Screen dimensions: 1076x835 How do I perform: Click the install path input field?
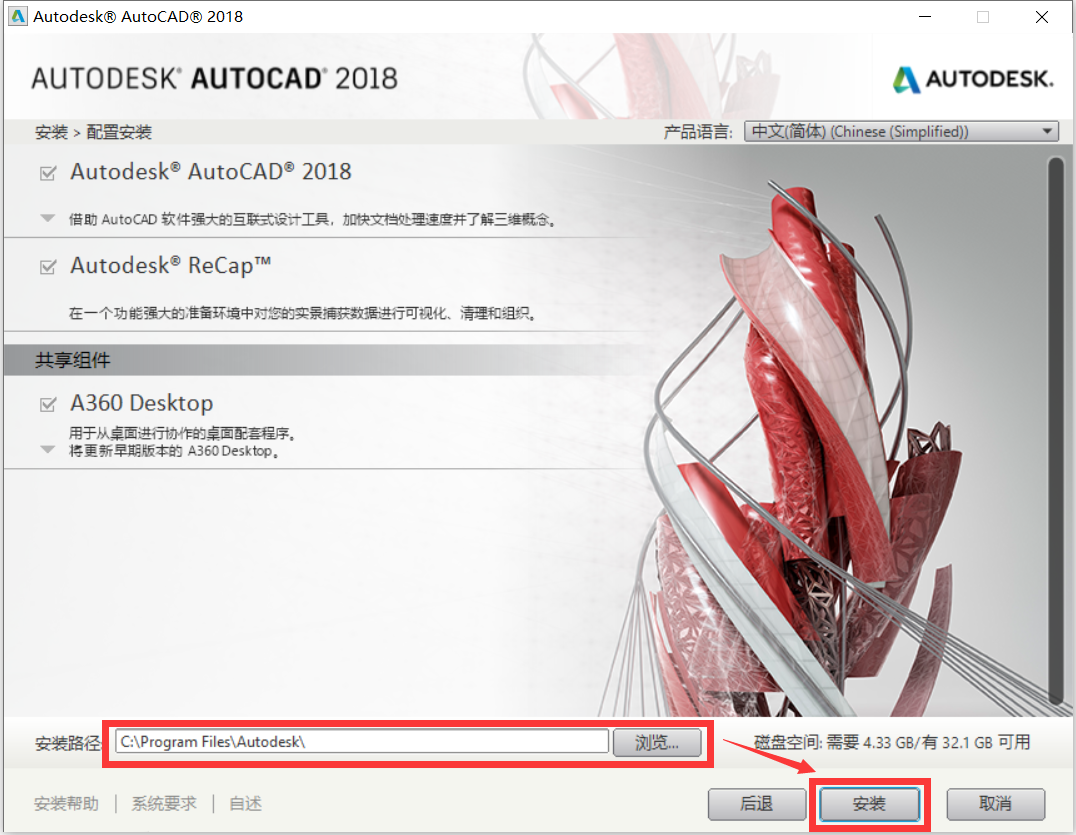[362, 741]
